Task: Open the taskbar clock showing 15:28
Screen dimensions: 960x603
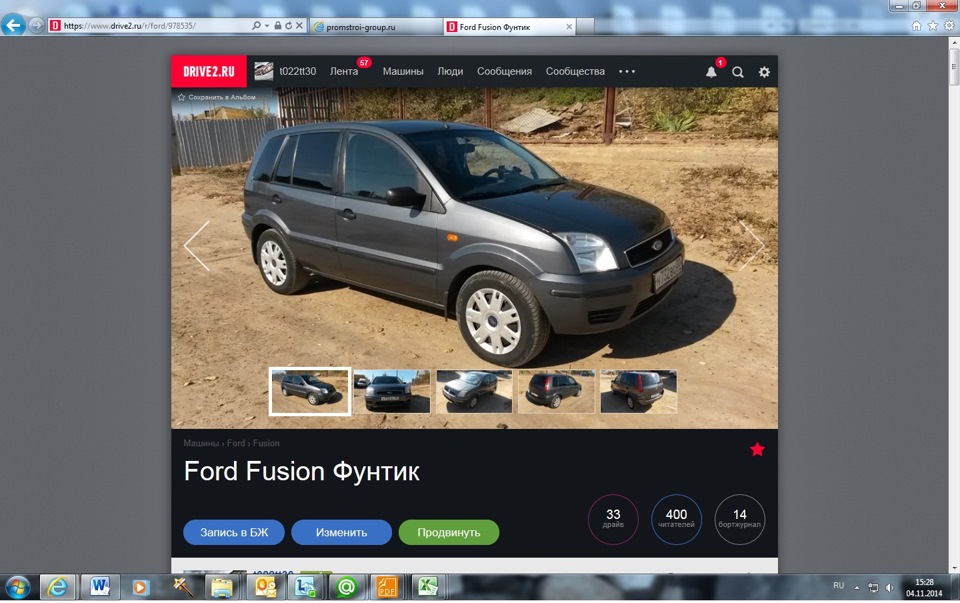Action: tap(924, 588)
